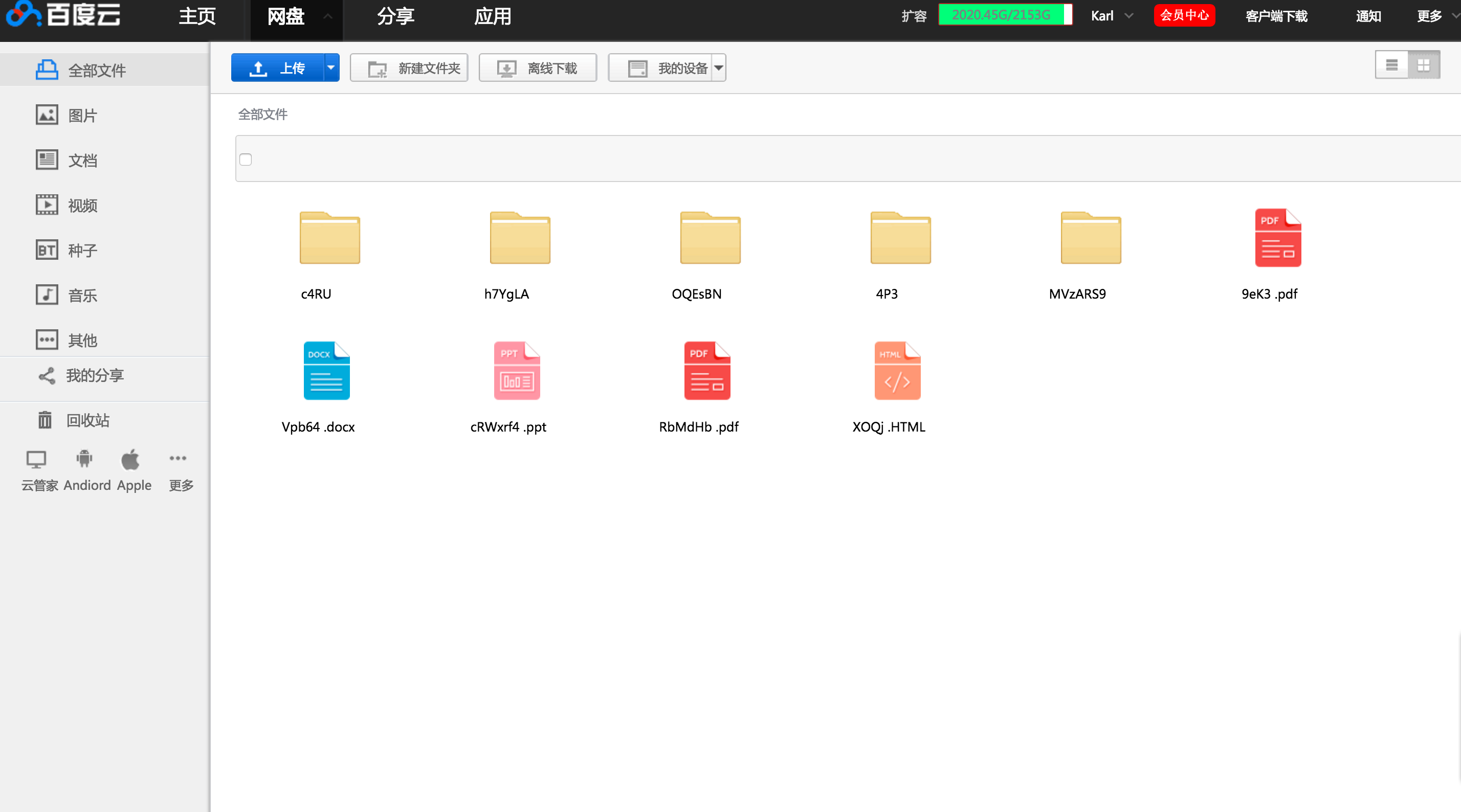Image resolution: width=1461 pixels, height=812 pixels.
Task: Tick the select-all files checkbox
Action: click(x=246, y=160)
